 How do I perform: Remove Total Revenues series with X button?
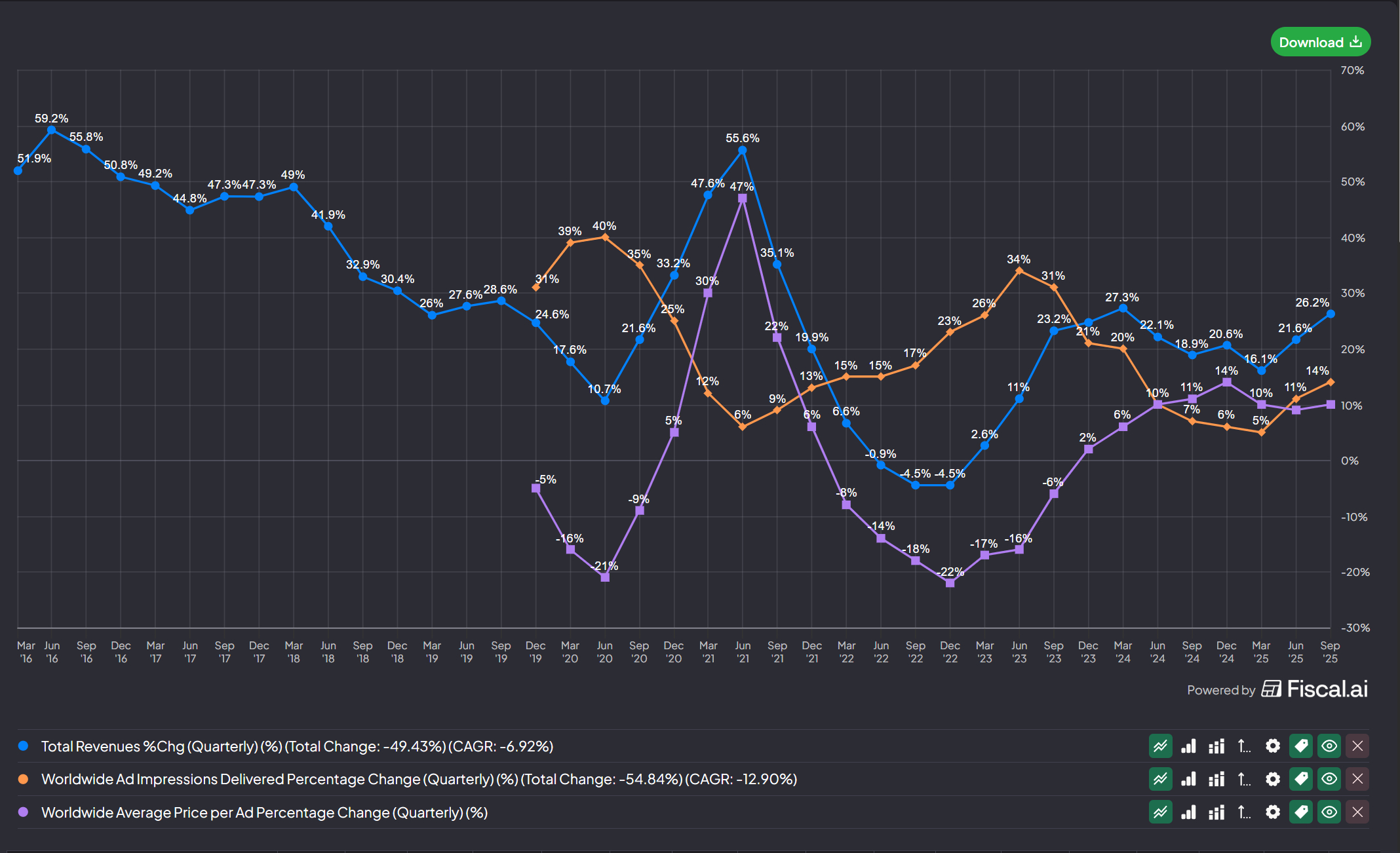(x=1357, y=746)
